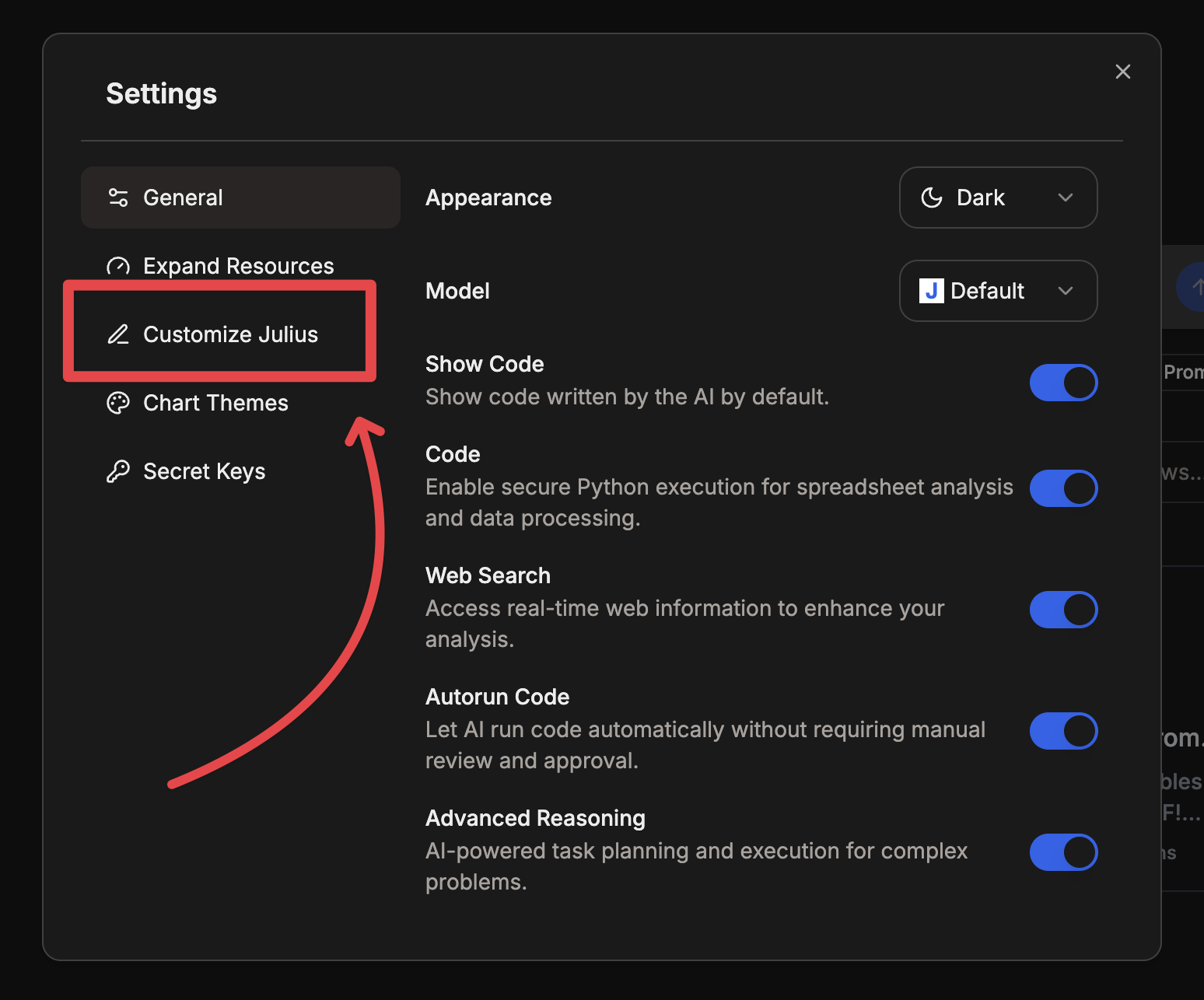Switch to the Chart Themes section
Viewport: 1204px width, 1000px height.
pos(240,403)
